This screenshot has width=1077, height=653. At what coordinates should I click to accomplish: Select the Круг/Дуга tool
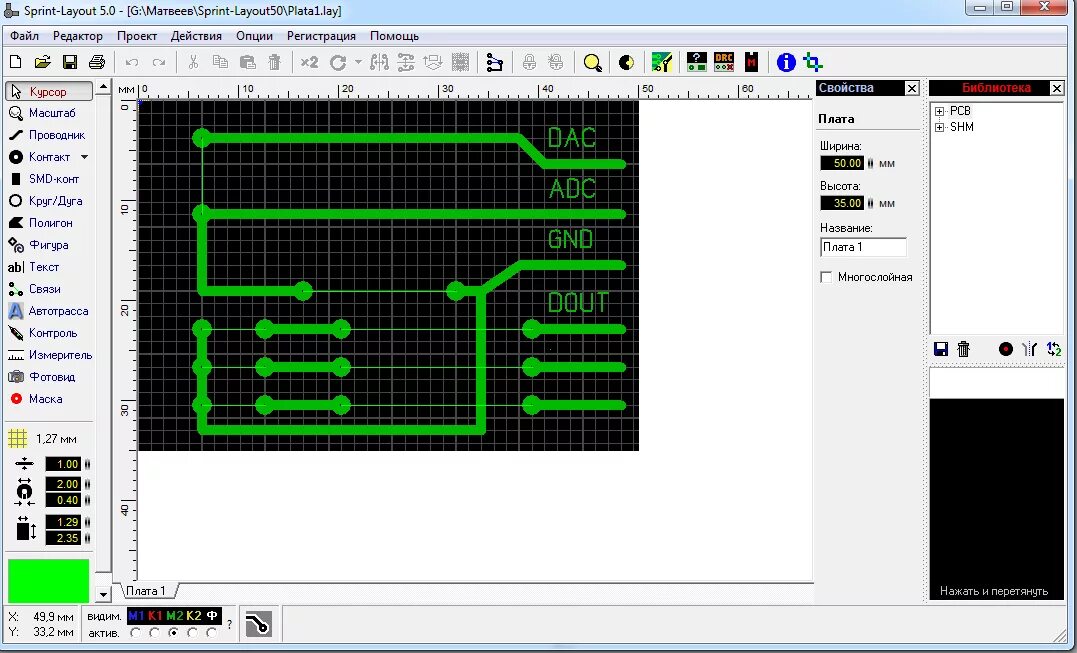[x=49, y=201]
